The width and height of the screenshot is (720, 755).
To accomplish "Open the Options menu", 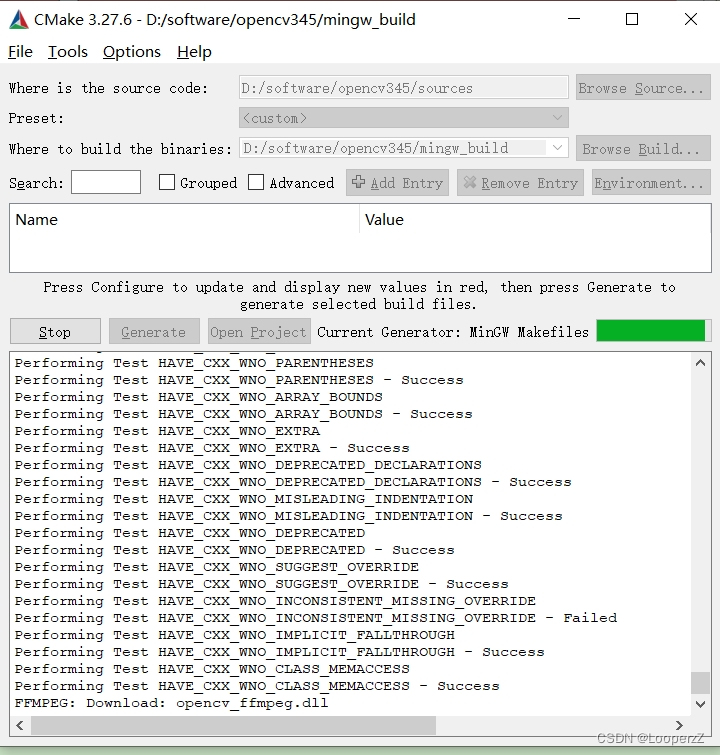I will 132,52.
